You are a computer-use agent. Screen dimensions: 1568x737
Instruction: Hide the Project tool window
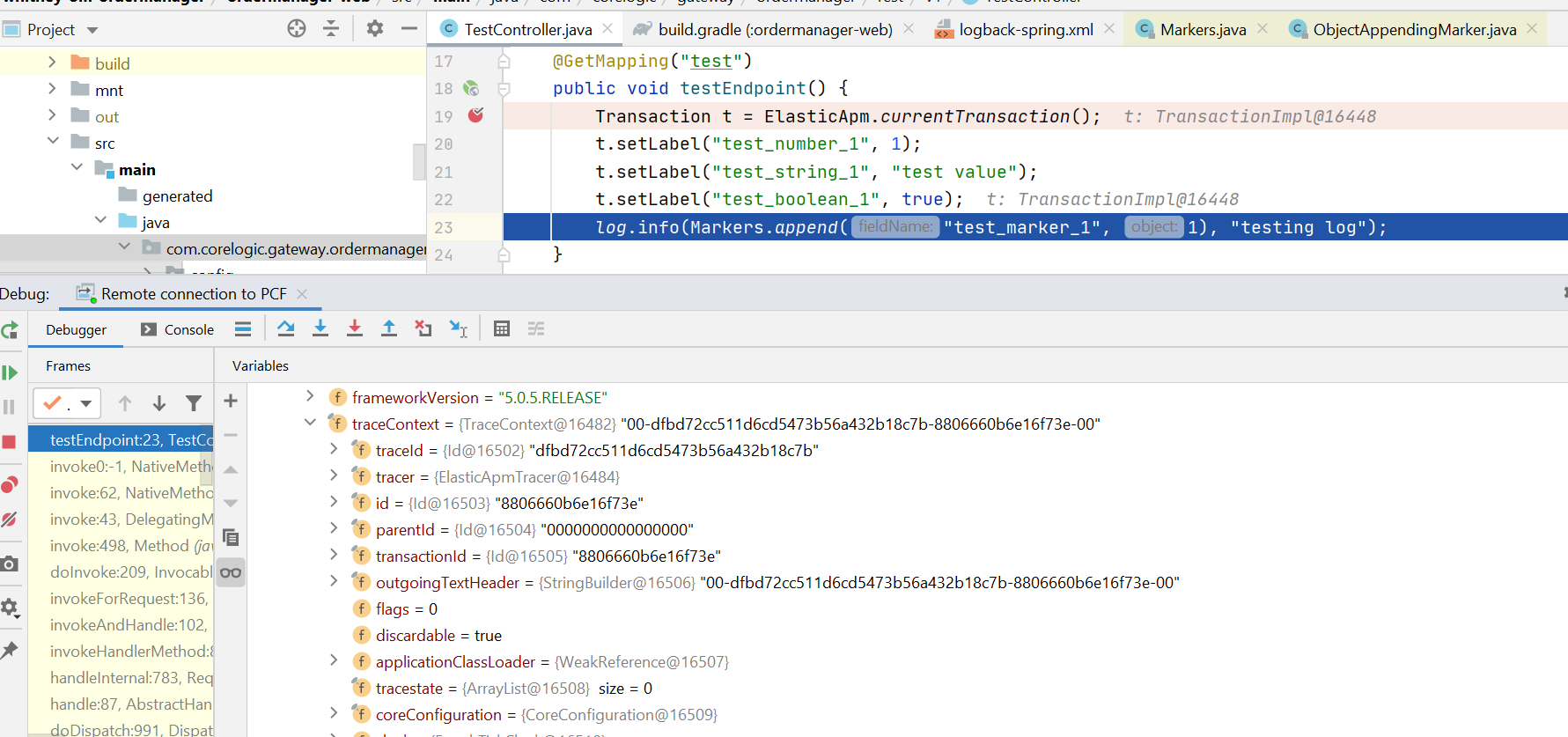pos(409,28)
